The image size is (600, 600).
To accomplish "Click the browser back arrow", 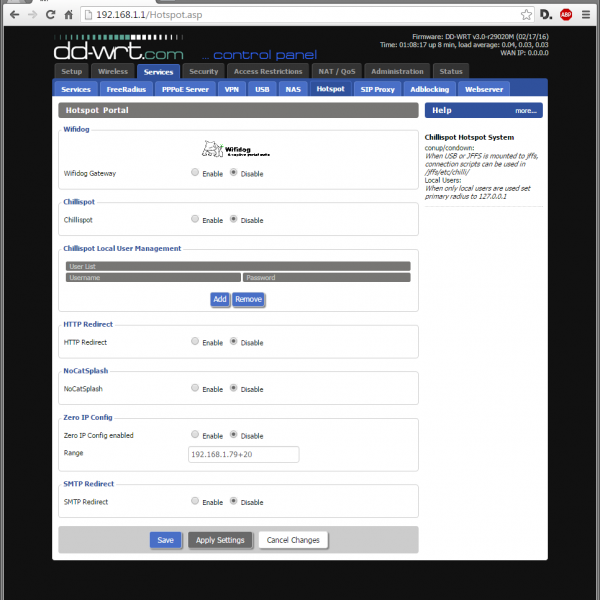I will click(13, 15).
